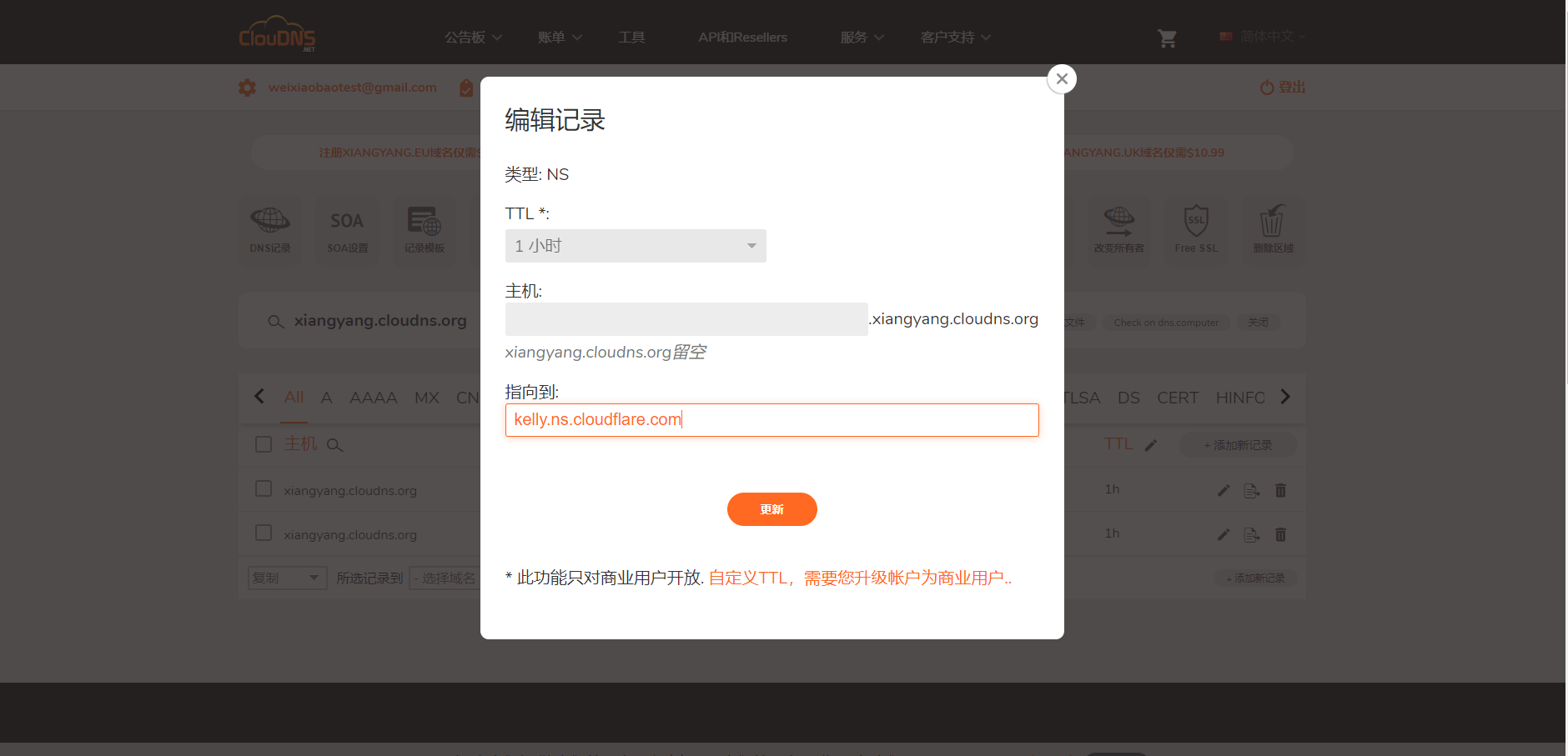
Task: Expand the 客户支持 menu
Action: click(956, 38)
